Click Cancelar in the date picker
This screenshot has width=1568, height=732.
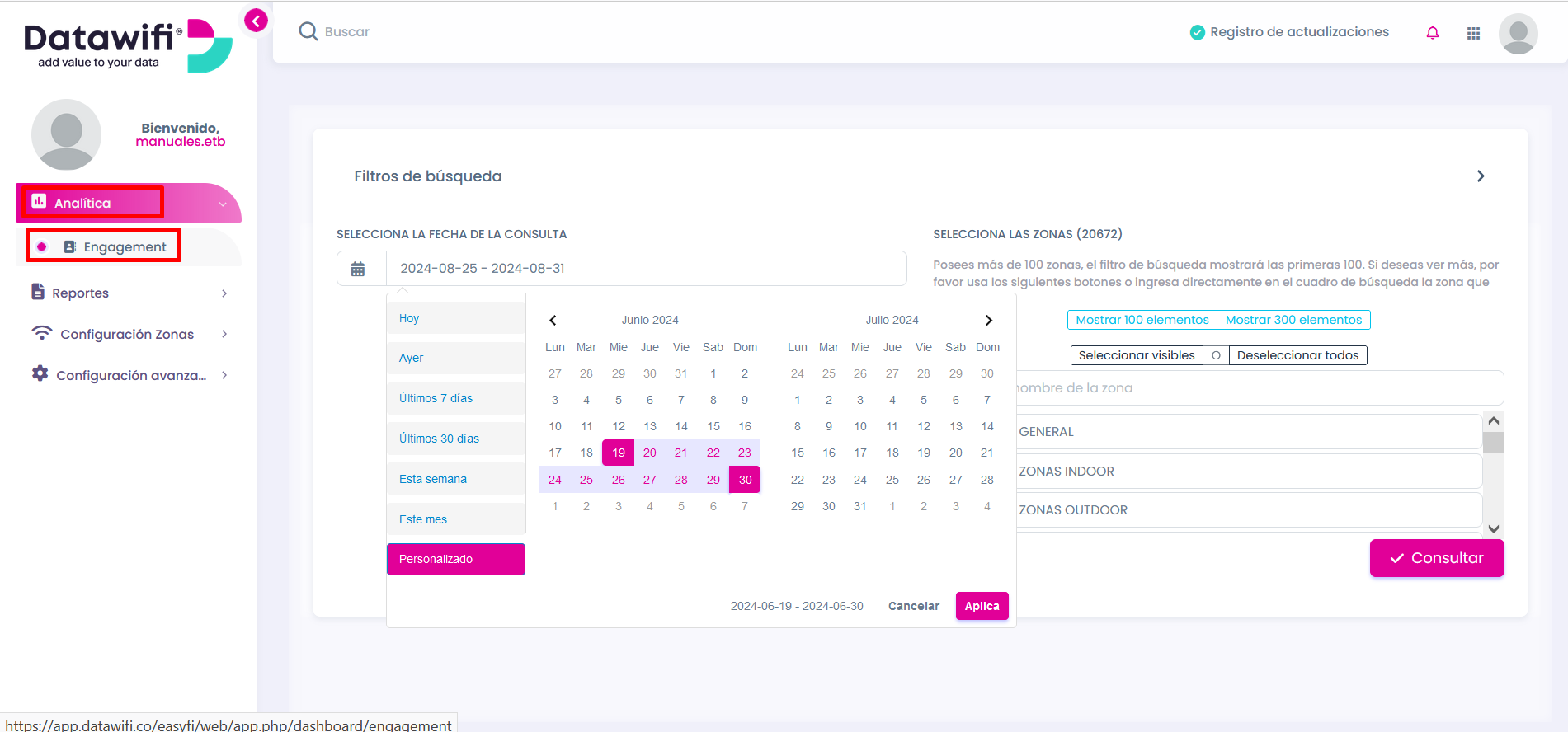tap(913, 606)
